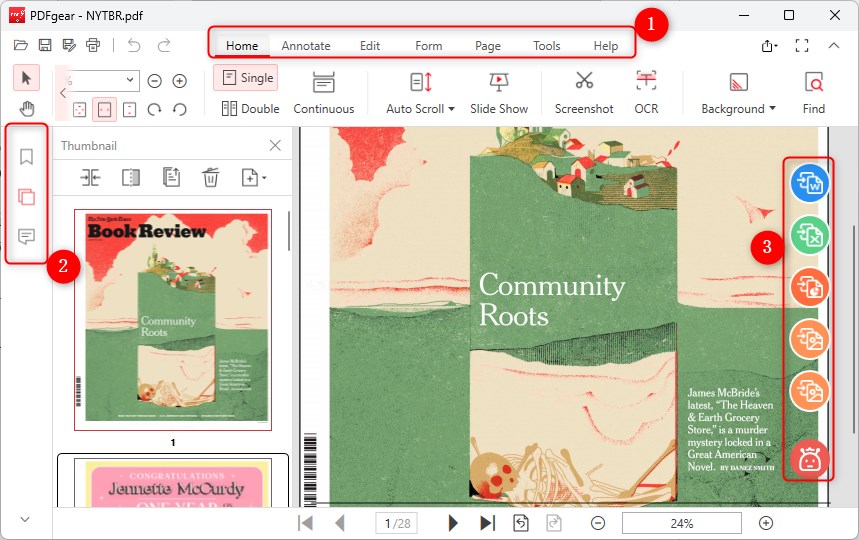Open the Edit tab
Screen dimensions: 859x540
370,46
